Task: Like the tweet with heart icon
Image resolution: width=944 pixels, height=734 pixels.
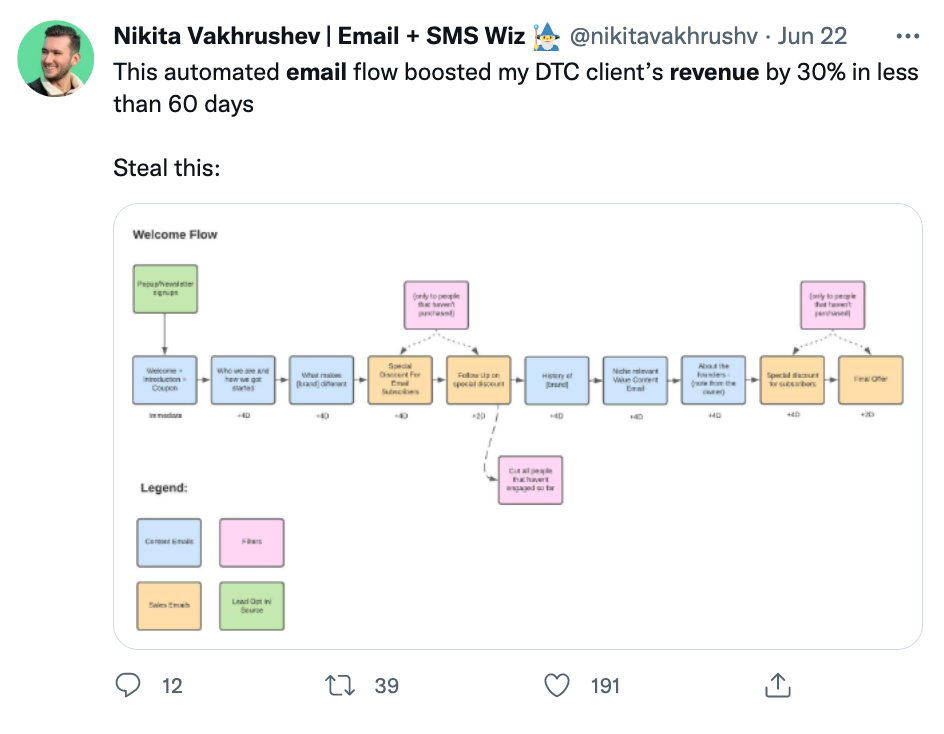Action: (x=557, y=685)
